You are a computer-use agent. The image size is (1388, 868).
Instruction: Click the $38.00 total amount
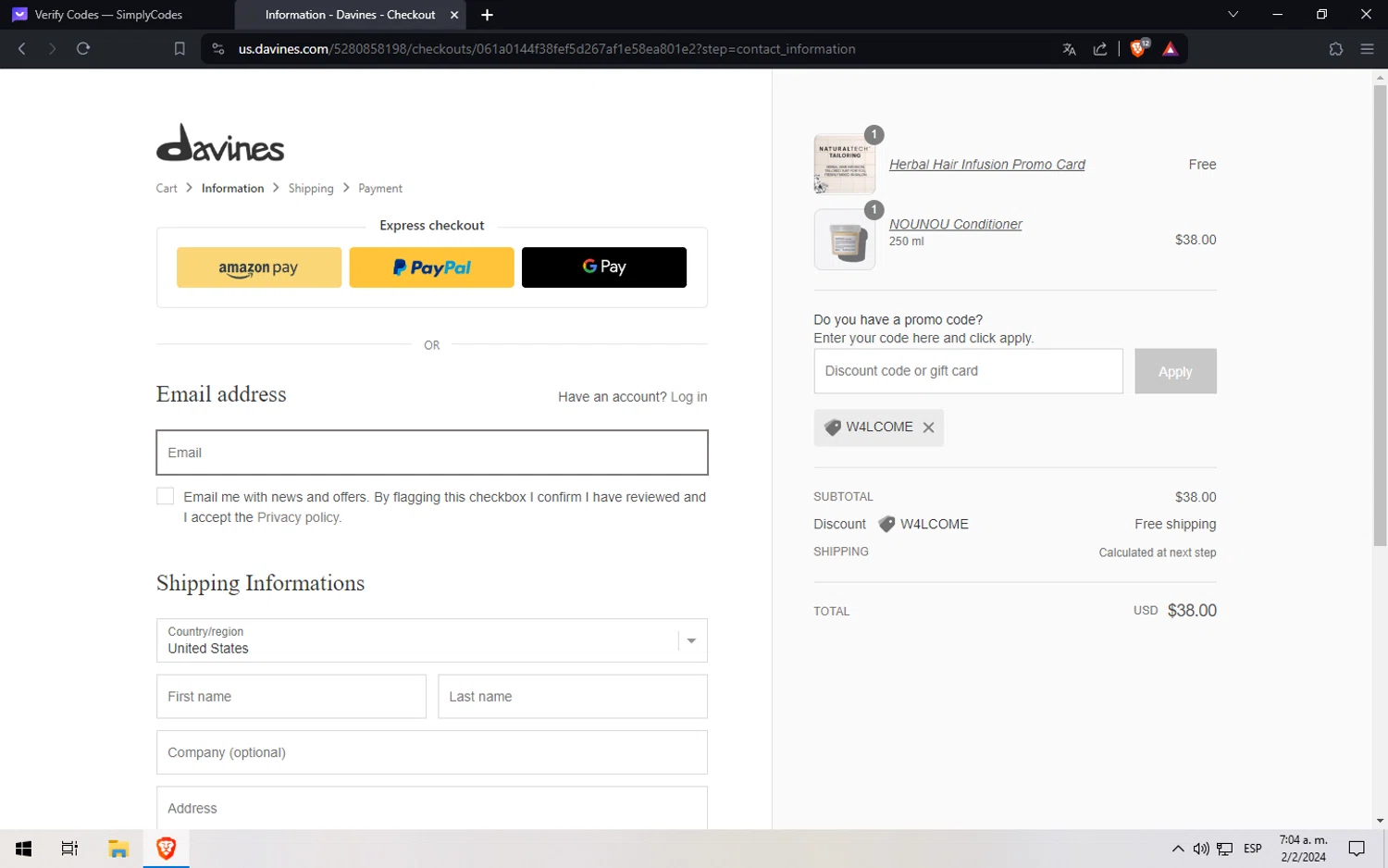click(1192, 611)
